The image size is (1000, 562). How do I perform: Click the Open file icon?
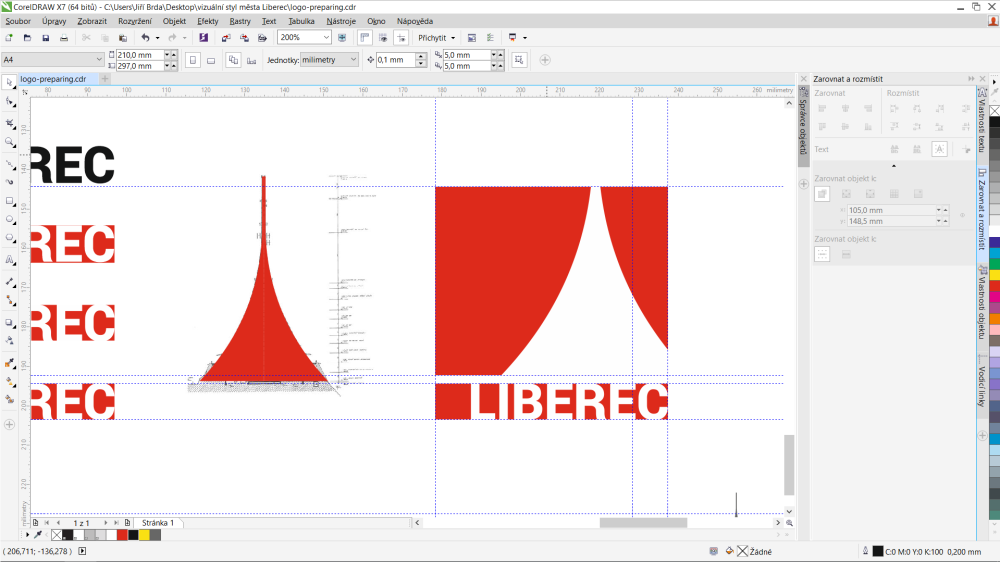[x=27, y=38]
